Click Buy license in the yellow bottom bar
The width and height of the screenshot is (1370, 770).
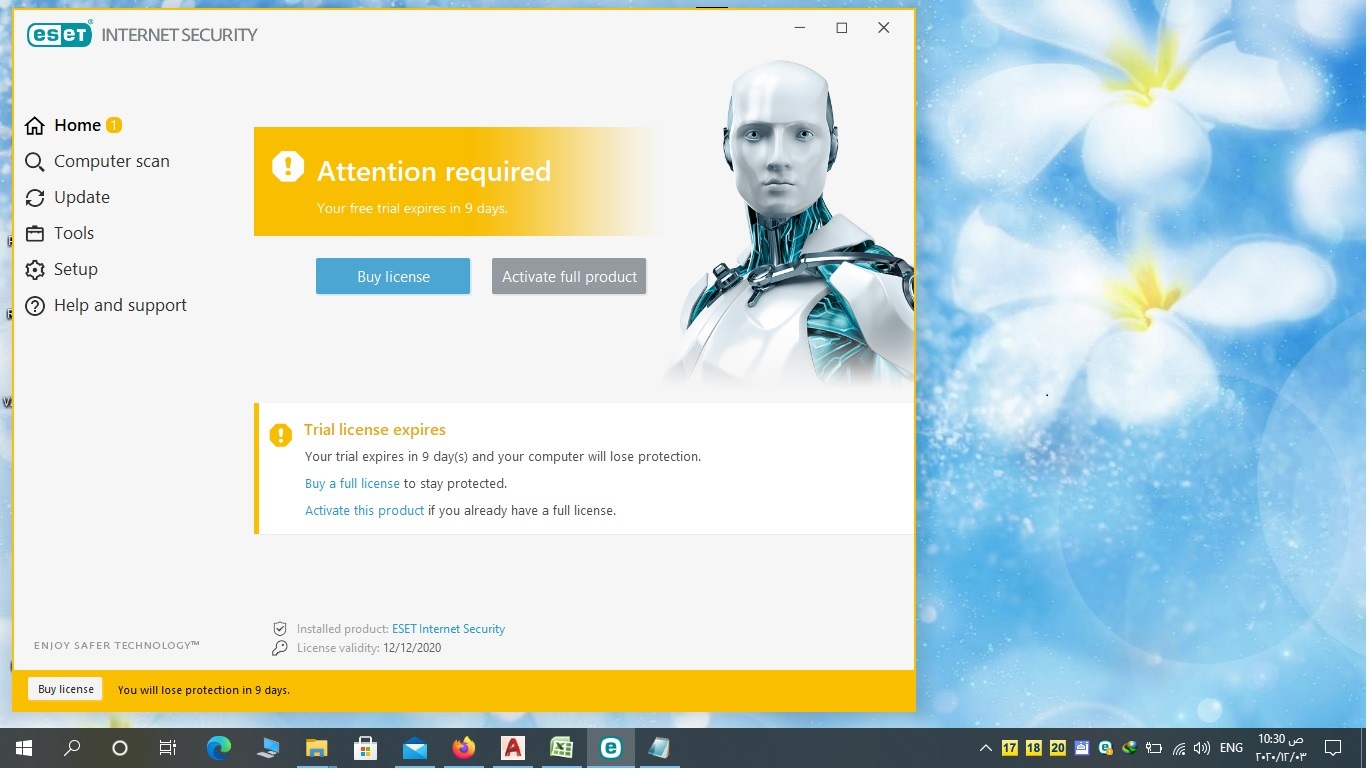[x=66, y=689]
